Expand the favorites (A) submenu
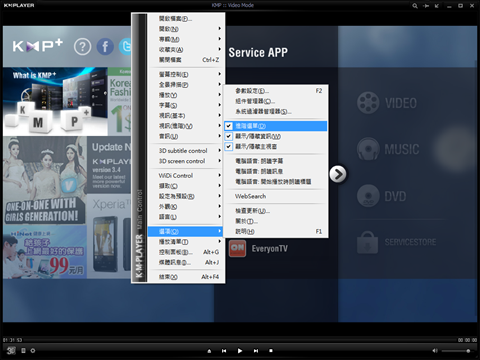Image resolution: width=480 pixels, height=360 pixels. [185, 50]
